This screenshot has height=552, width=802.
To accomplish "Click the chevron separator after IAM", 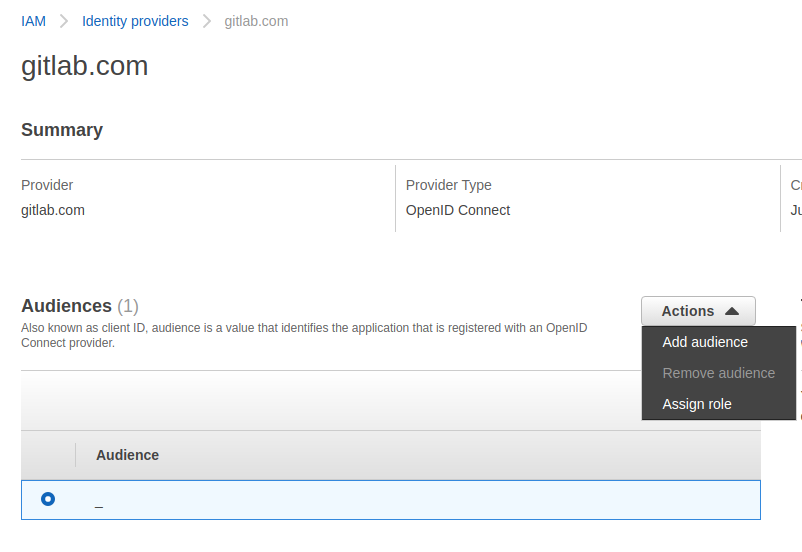I will click(x=64, y=21).
